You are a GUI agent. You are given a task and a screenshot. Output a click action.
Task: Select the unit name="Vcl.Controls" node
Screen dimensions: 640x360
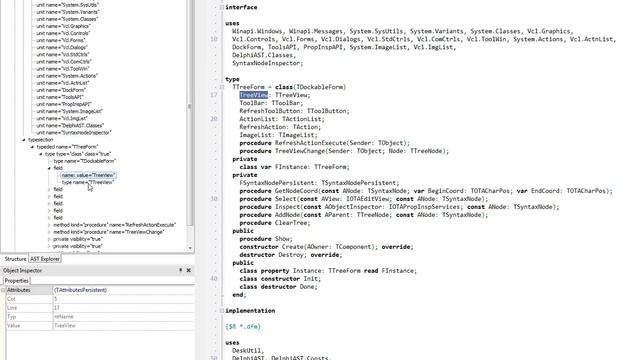[63, 33]
